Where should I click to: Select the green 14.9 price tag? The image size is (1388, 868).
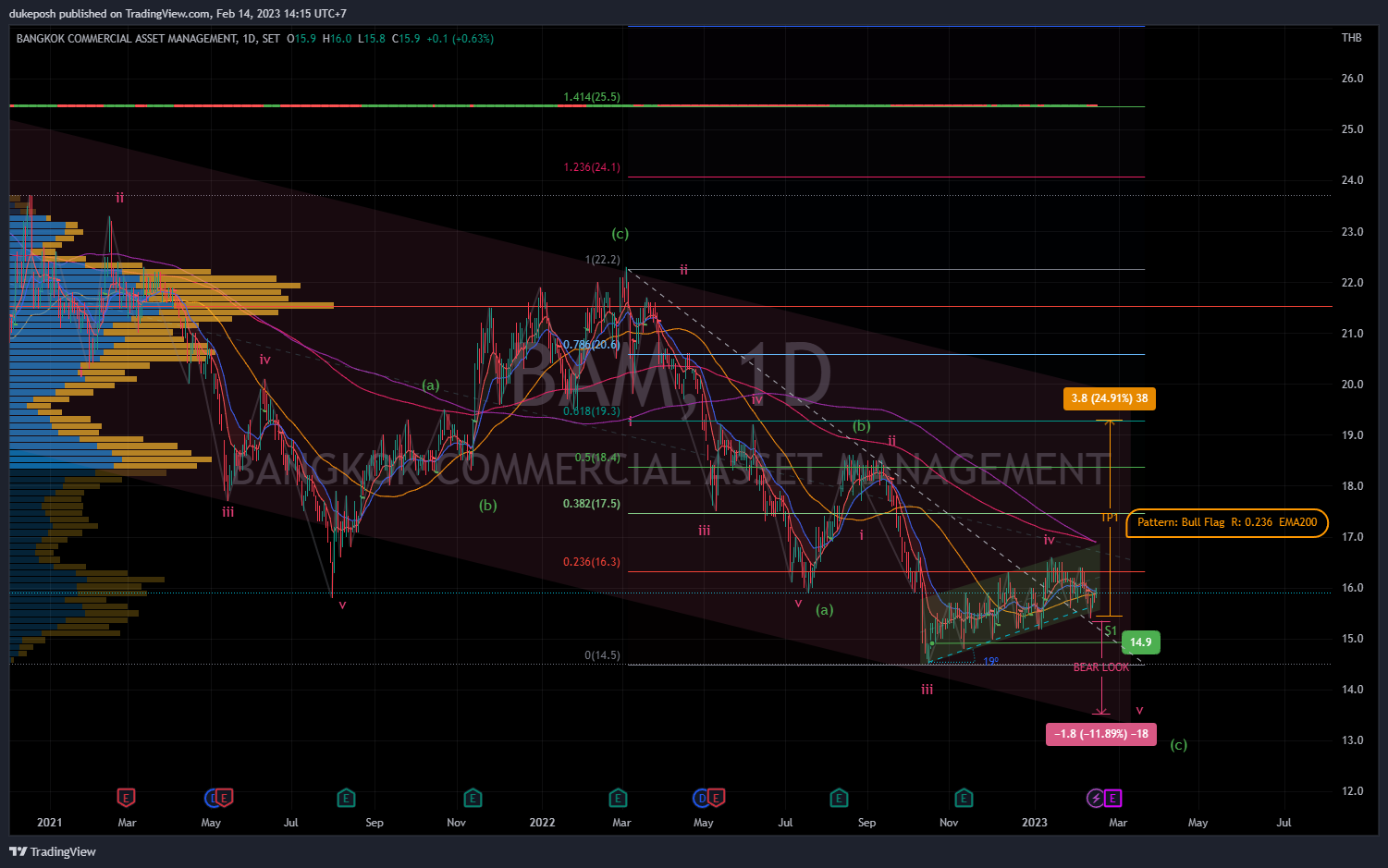pyautogui.click(x=1141, y=642)
